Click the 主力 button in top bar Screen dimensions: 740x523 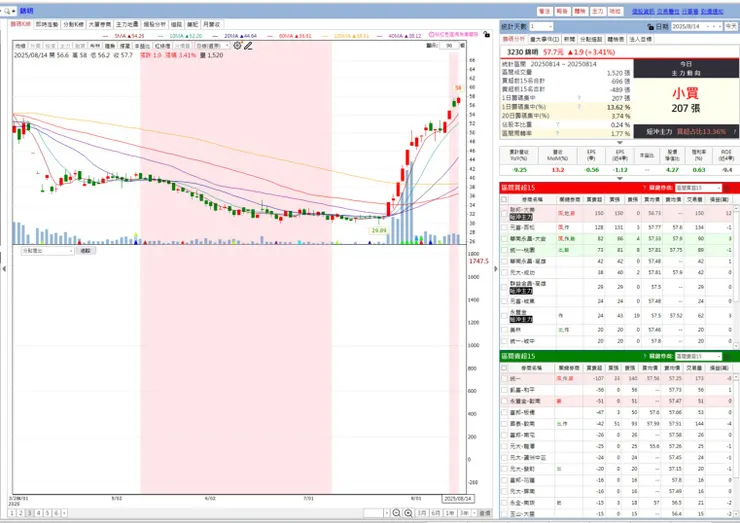point(597,11)
